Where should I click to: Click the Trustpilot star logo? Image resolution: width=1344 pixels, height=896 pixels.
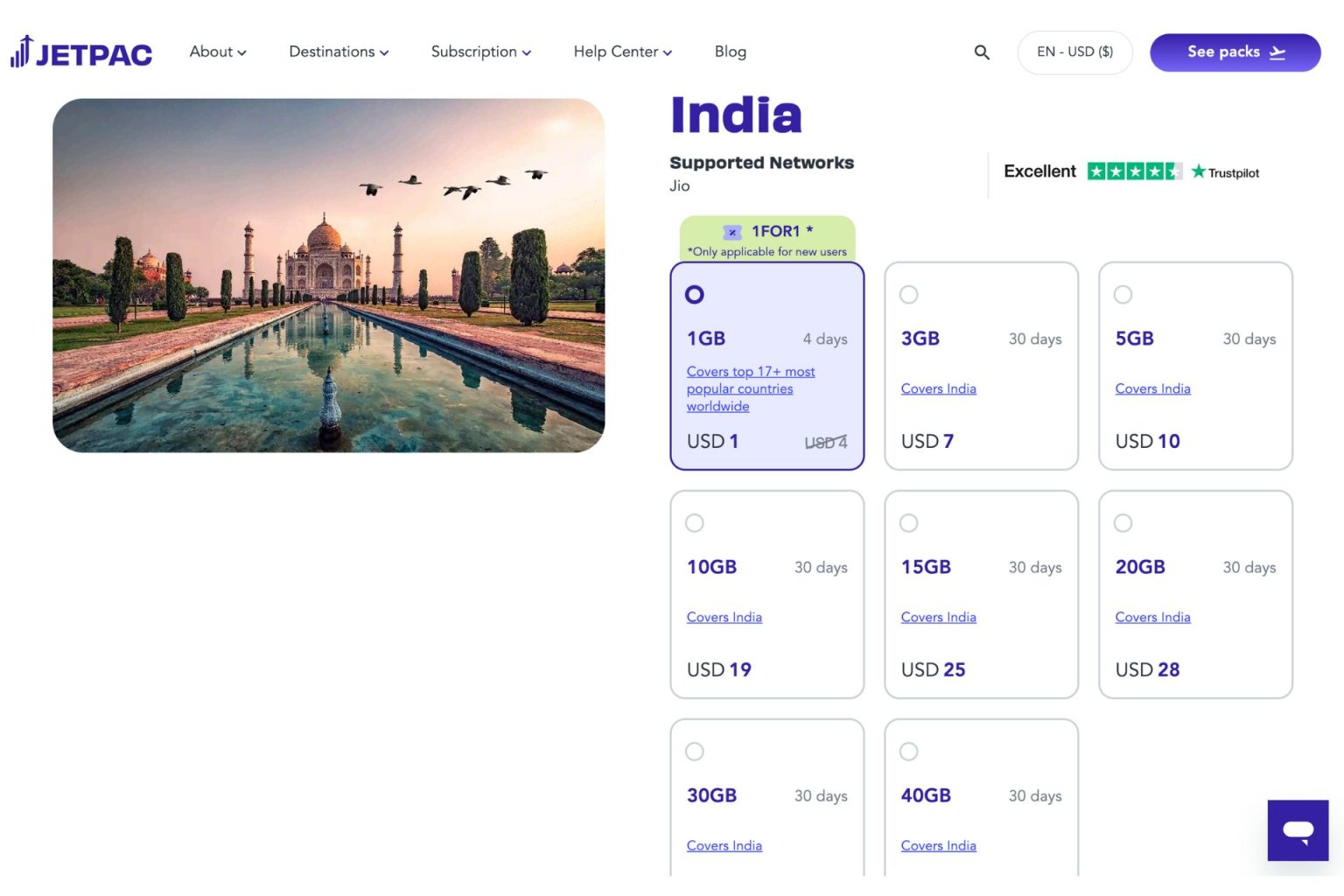pos(1225,172)
